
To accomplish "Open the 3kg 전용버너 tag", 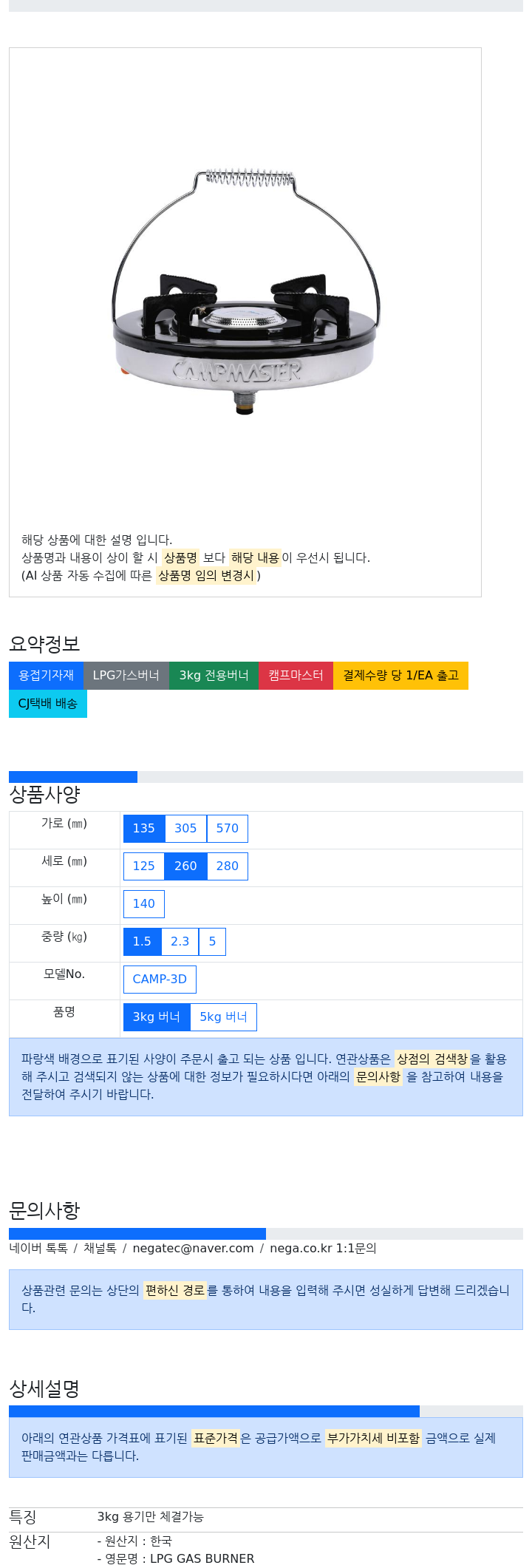I will tap(214, 676).
